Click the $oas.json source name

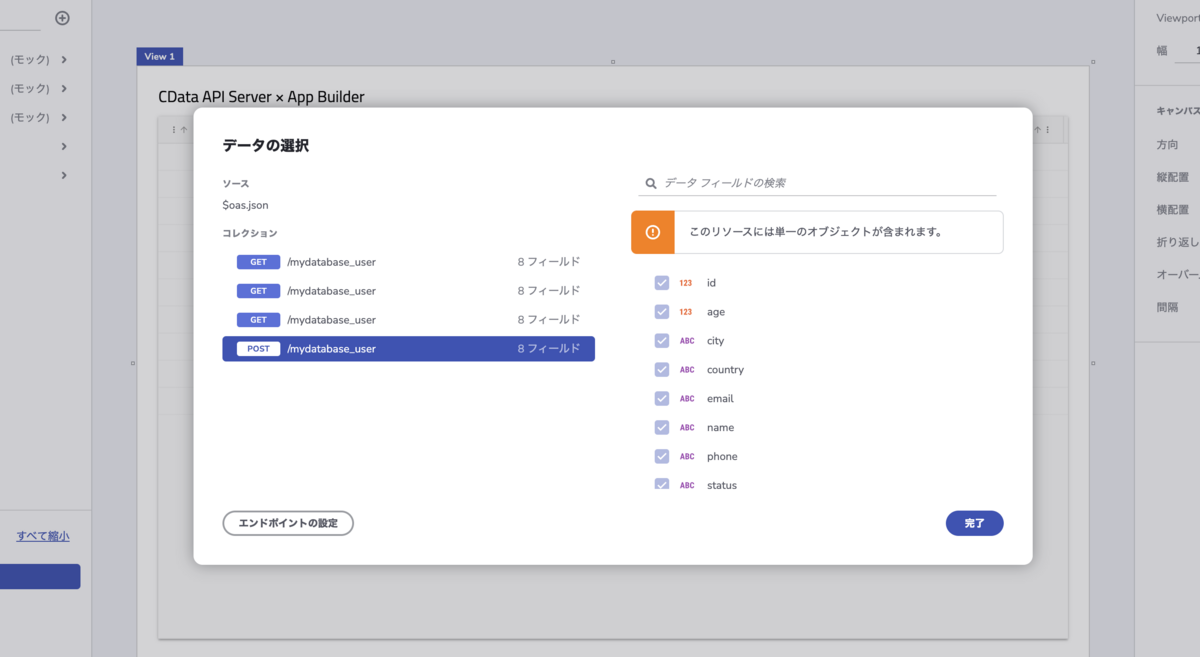(245, 205)
